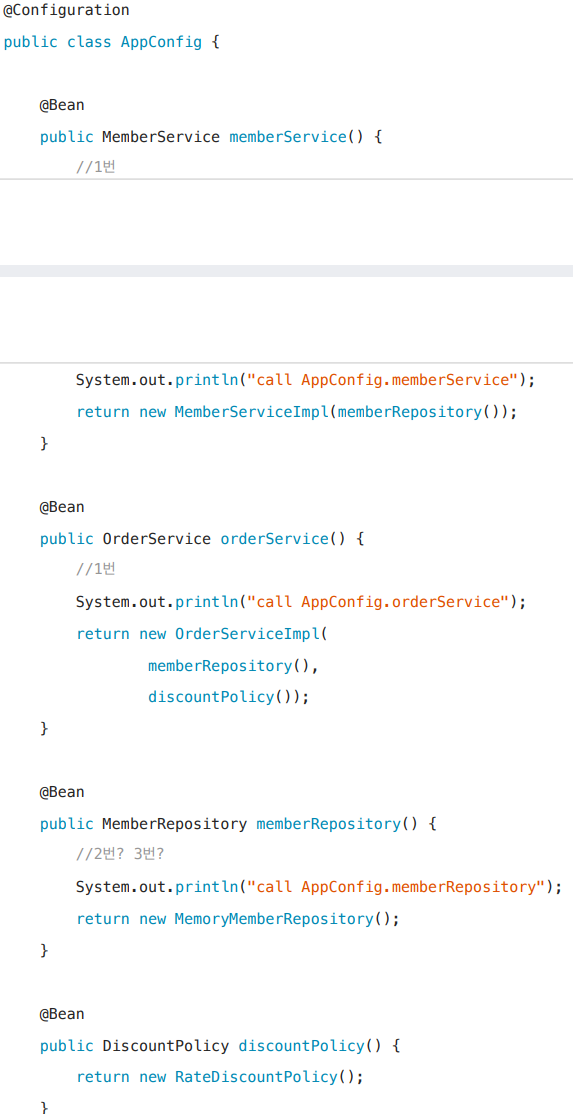Click the 'return new OrderServiceImpl(' line
Viewport: 573px width, 1114px height.
202,634
